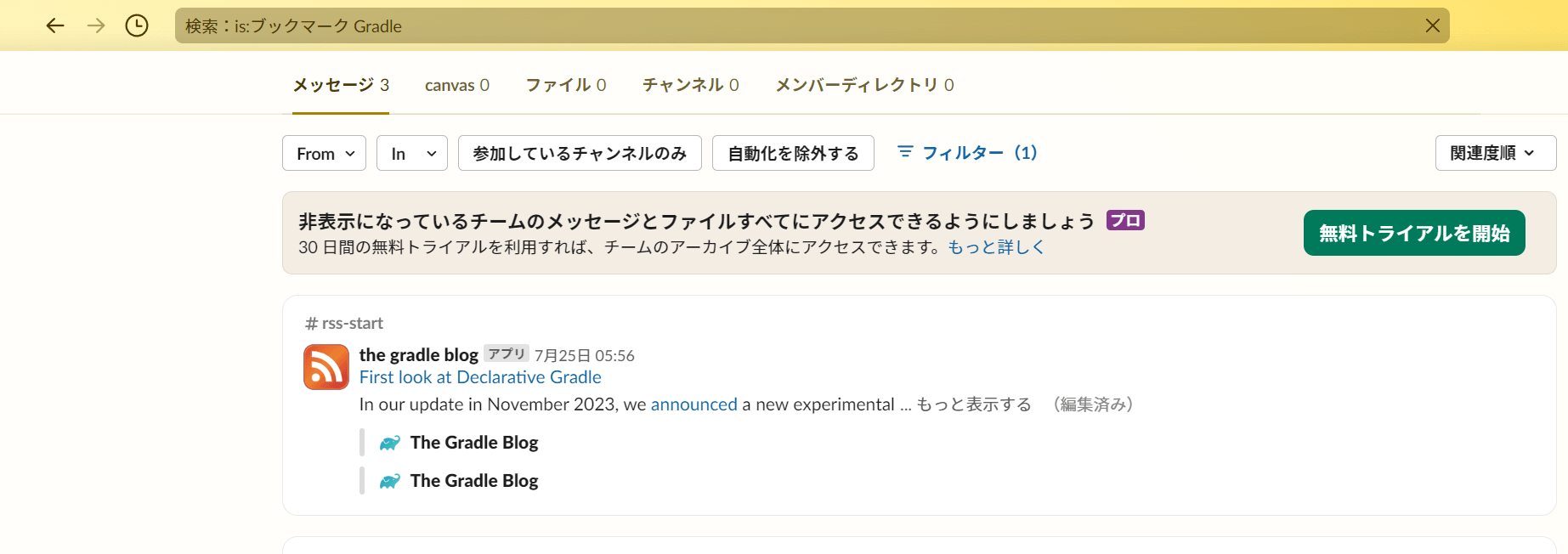Click the forward navigation arrow
Screen dimensions: 1568x554
pyautogui.click(x=96, y=25)
